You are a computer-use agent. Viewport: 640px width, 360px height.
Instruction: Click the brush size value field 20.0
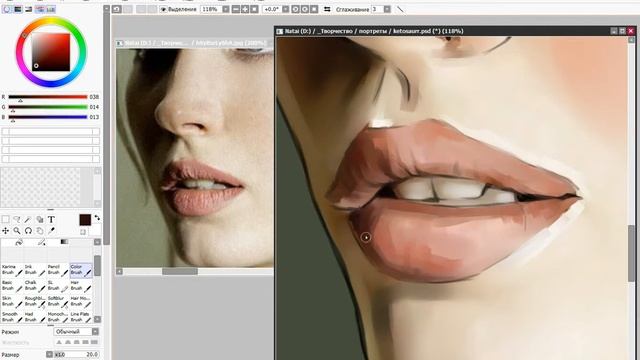[77, 354]
